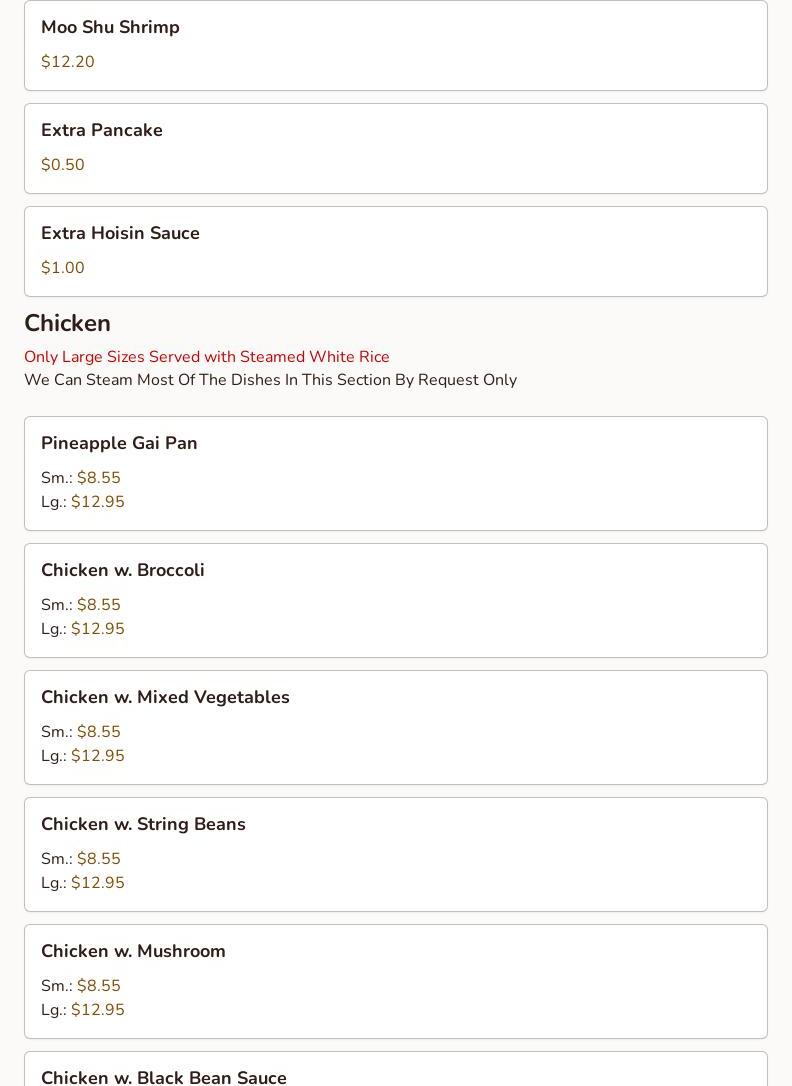Open the Chicken w. Mushroom item
792x1086 pixels.
[x=133, y=951]
